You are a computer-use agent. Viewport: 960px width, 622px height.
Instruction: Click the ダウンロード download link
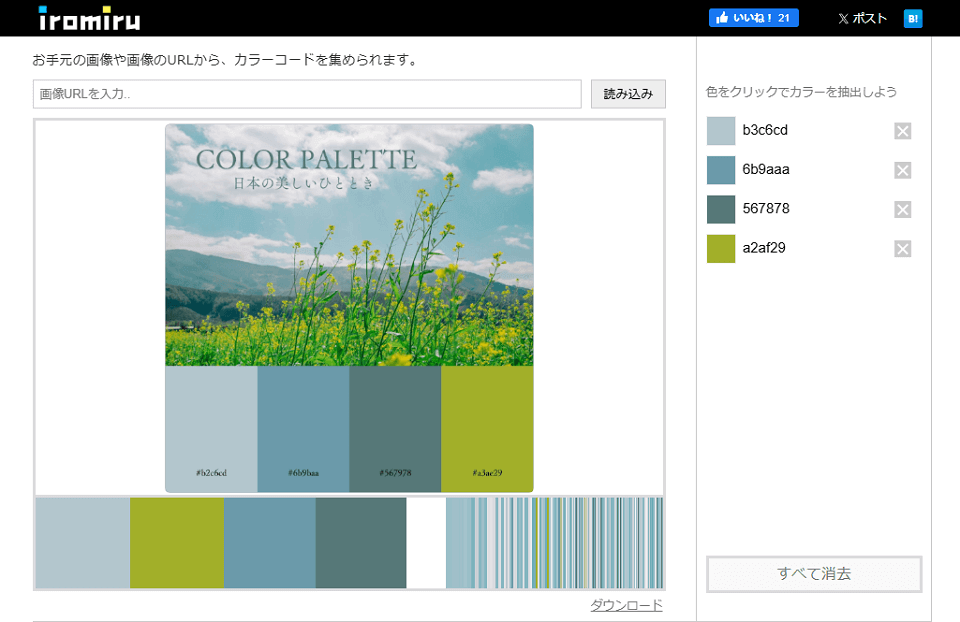(x=626, y=605)
